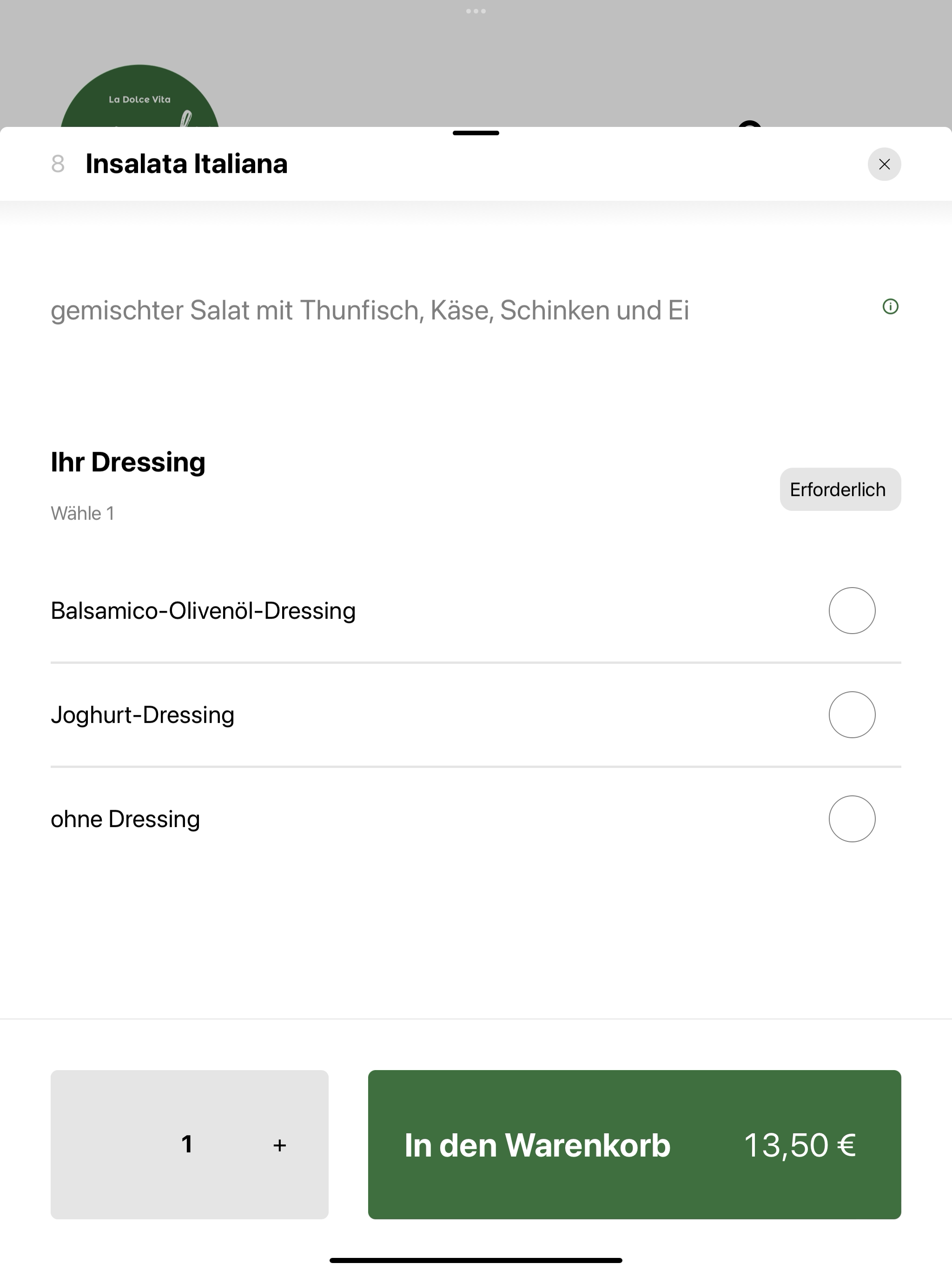Tap the home indicator bar
952x1270 pixels.
476,1260
